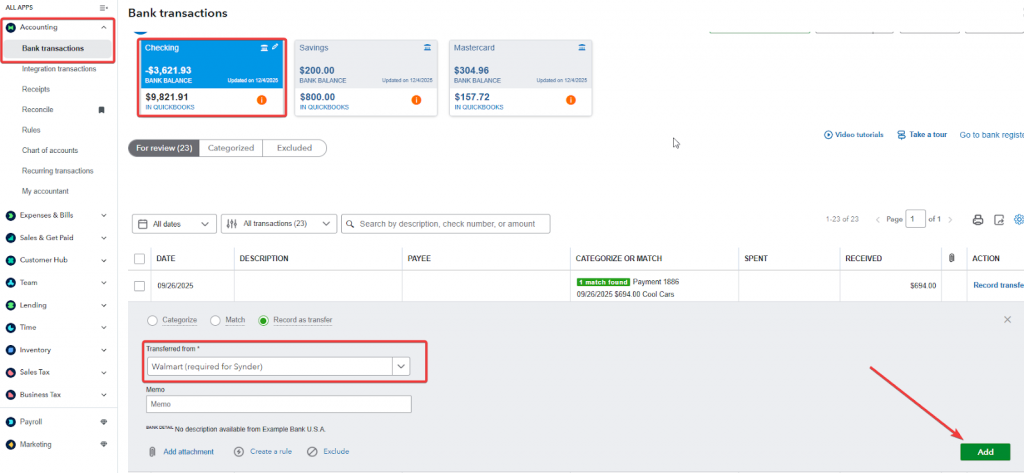1024x473 pixels.
Task: Click the orange info icon on Savings card
Action: click(415, 100)
